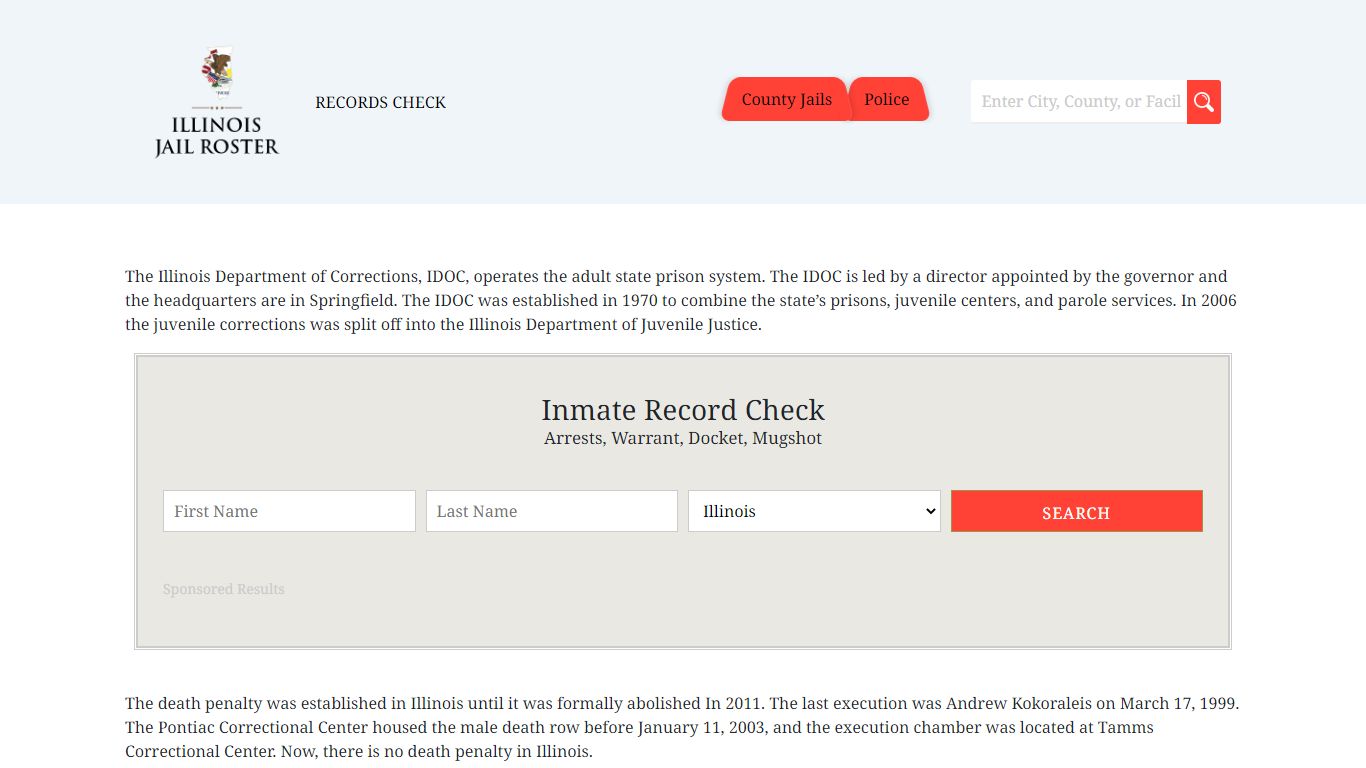Click the Illinois Jail Roster logo

coord(217,102)
